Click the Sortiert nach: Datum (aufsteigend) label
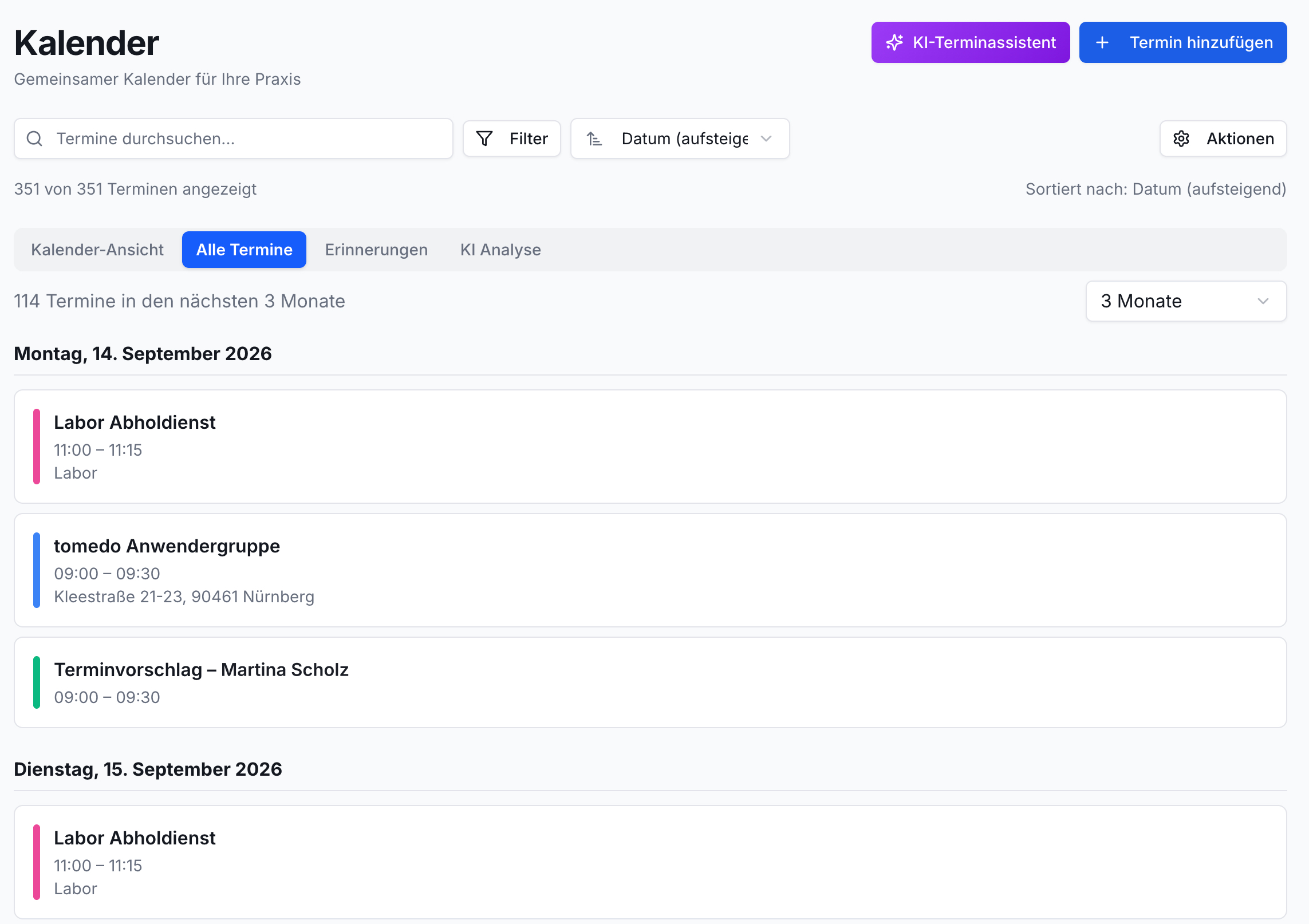The height and width of the screenshot is (924, 1309). pyautogui.click(x=1156, y=189)
